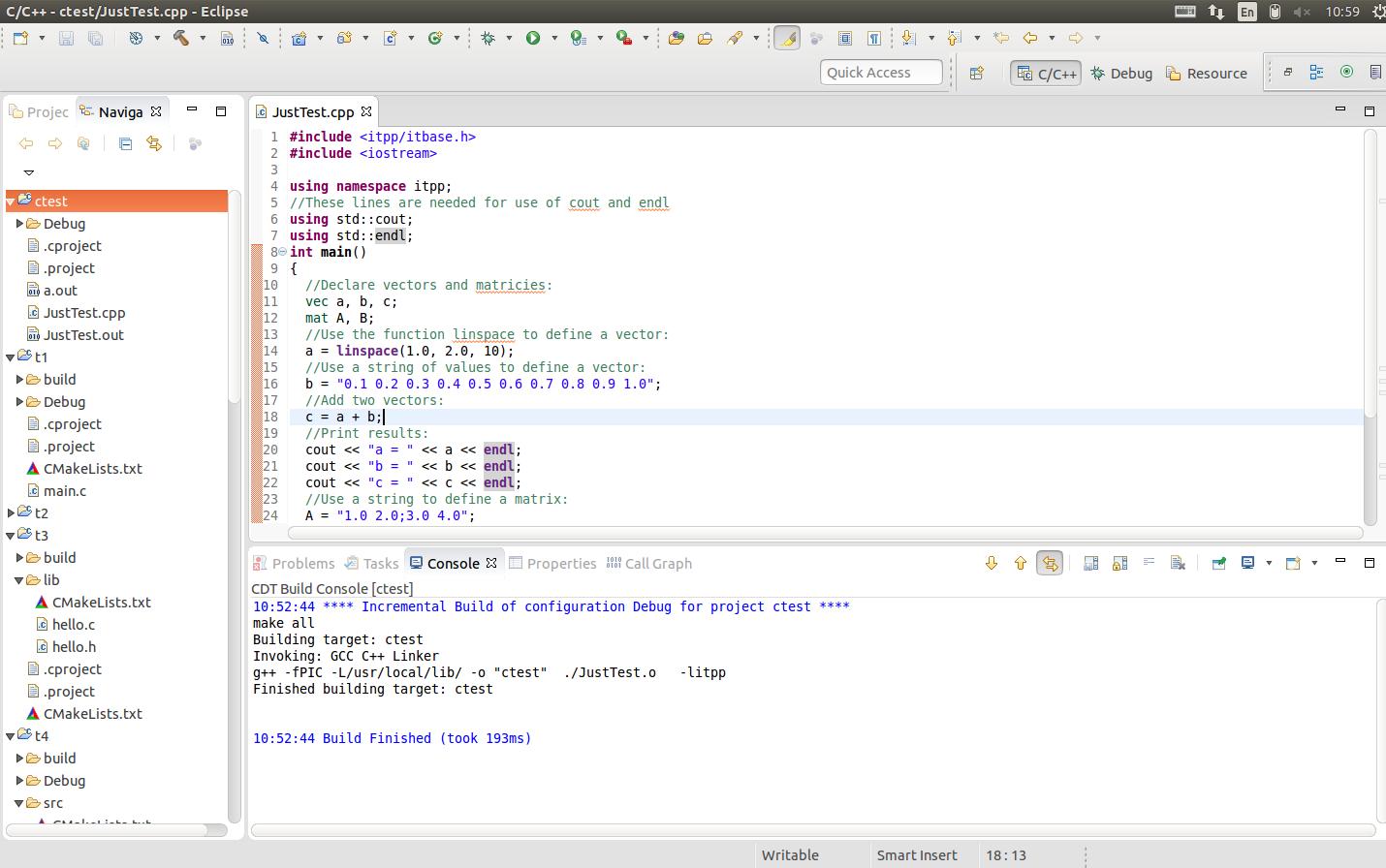Image resolution: width=1386 pixels, height=868 pixels.
Task: Toggle Block Selection mode icon
Action: tap(845, 38)
